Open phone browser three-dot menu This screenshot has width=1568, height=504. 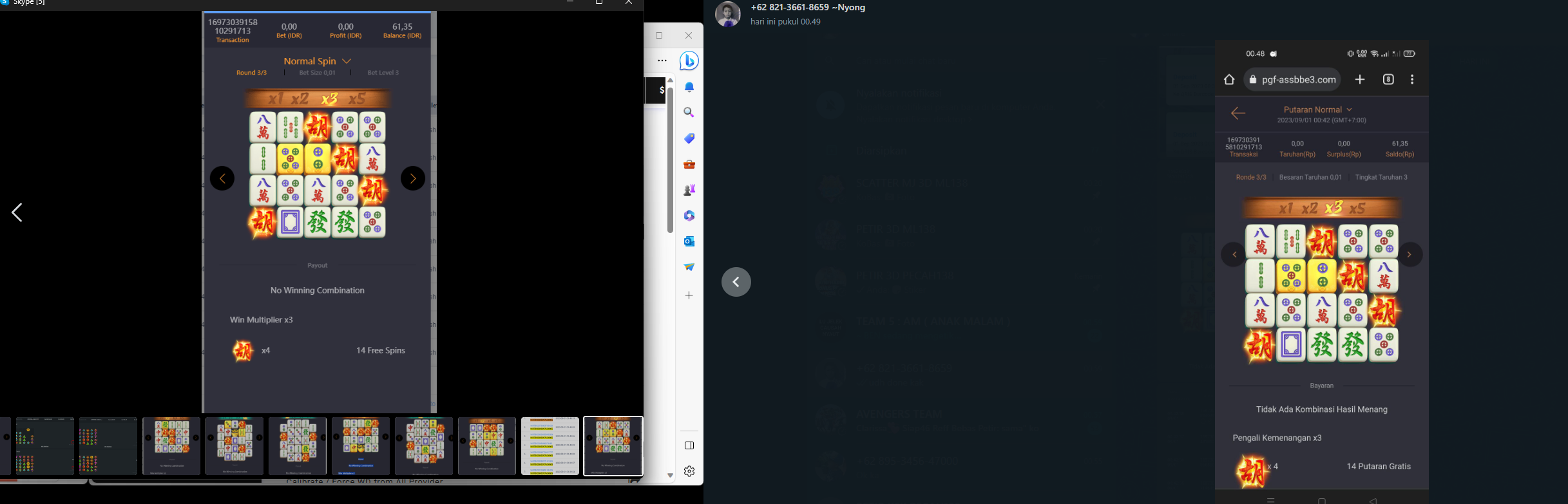tap(1412, 79)
